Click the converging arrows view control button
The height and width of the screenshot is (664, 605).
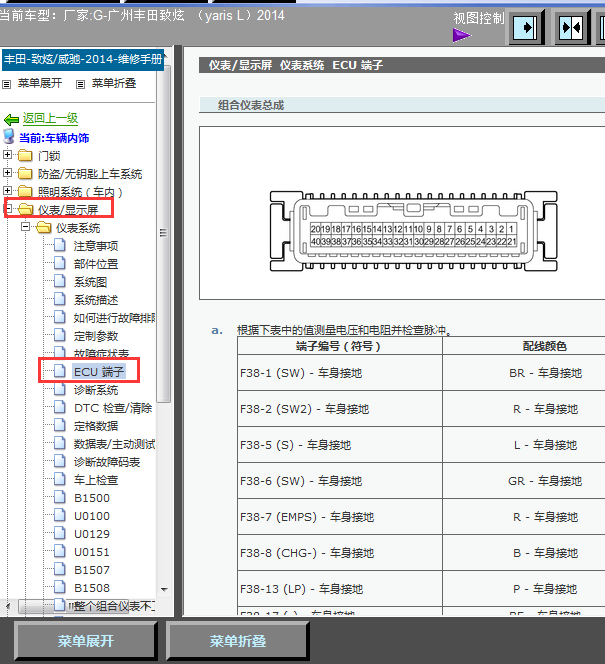(x=572, y=28)
